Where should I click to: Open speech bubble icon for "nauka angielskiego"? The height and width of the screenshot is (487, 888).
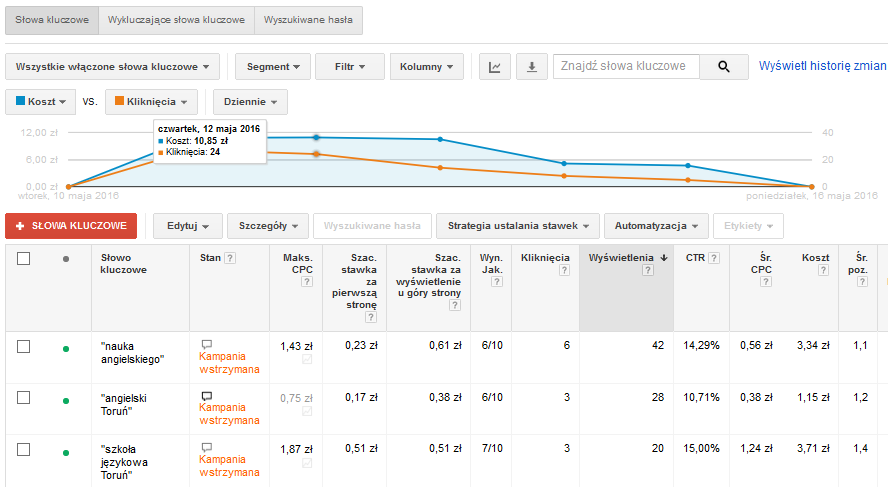click(x=207, y=345)
